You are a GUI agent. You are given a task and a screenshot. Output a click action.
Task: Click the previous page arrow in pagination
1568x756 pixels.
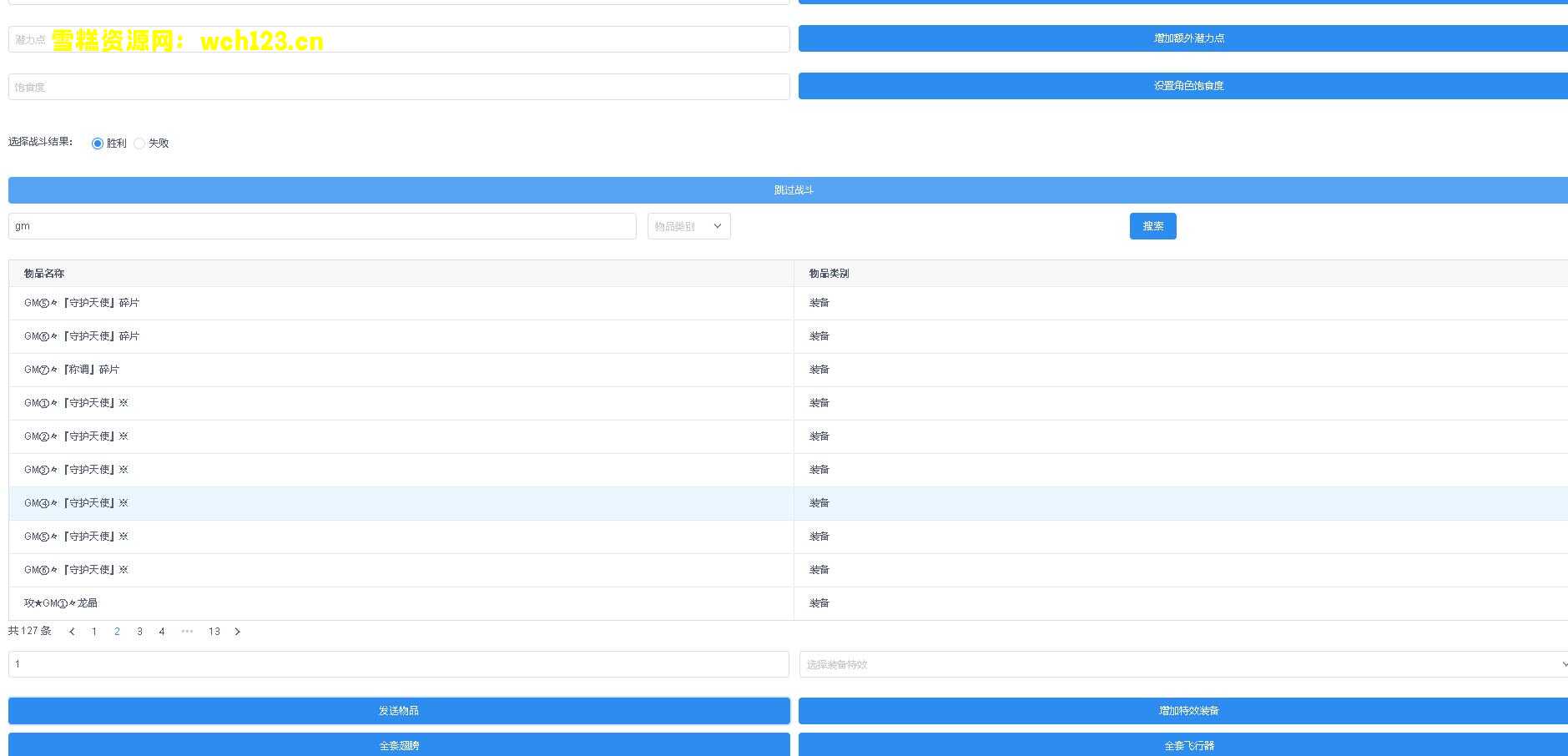[72, 632]
